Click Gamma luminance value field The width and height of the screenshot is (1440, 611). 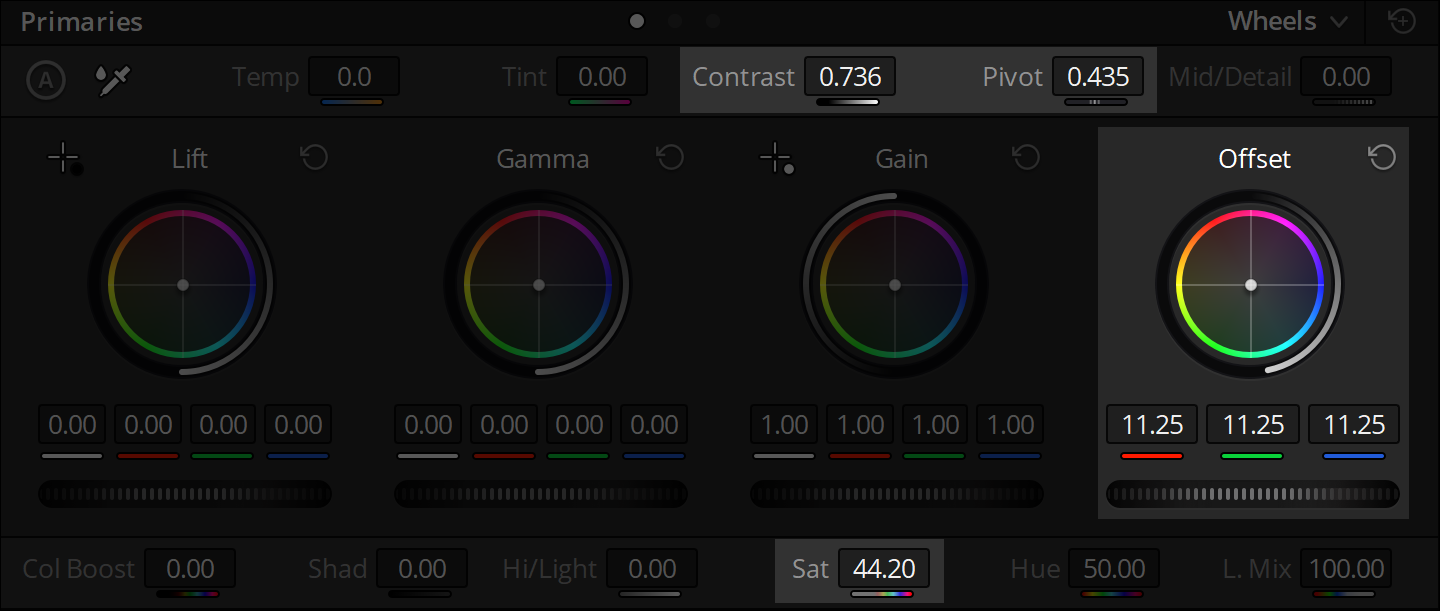[x=428, y=425]
